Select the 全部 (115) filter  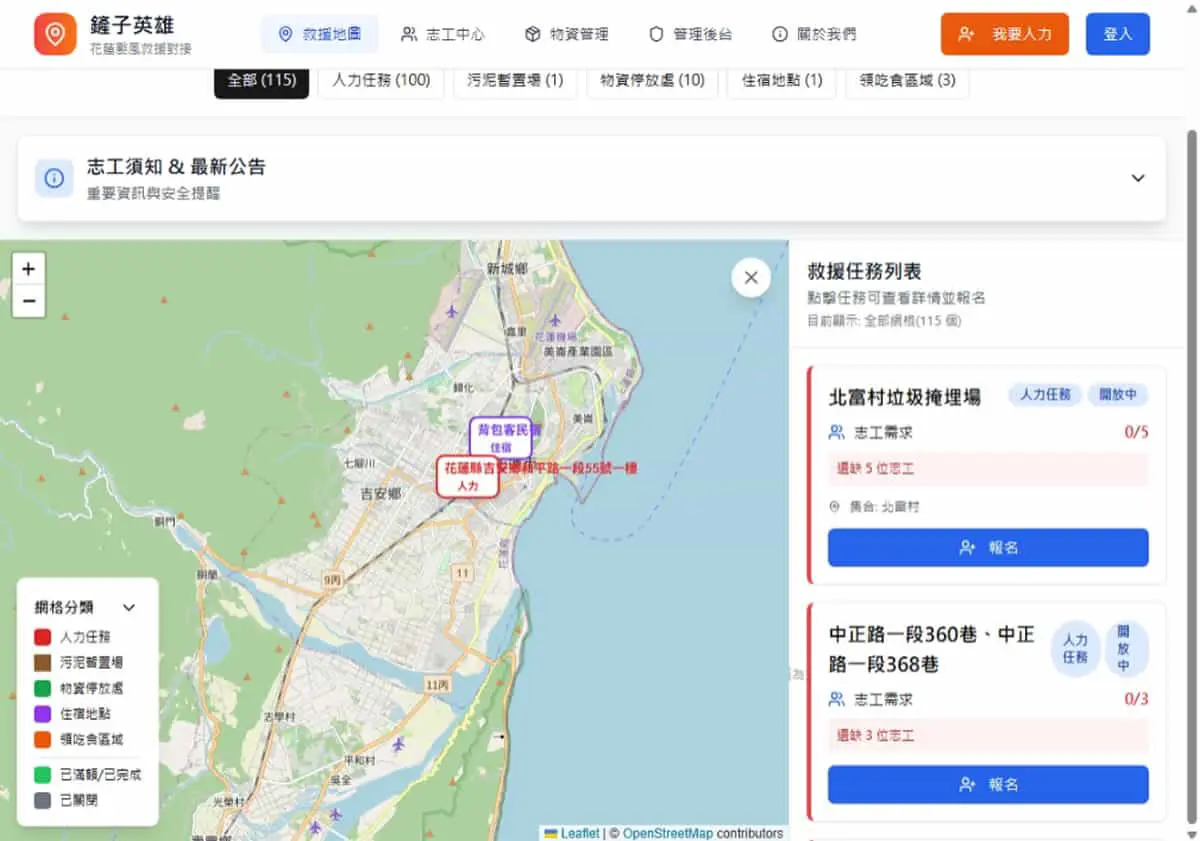[262, 80]
